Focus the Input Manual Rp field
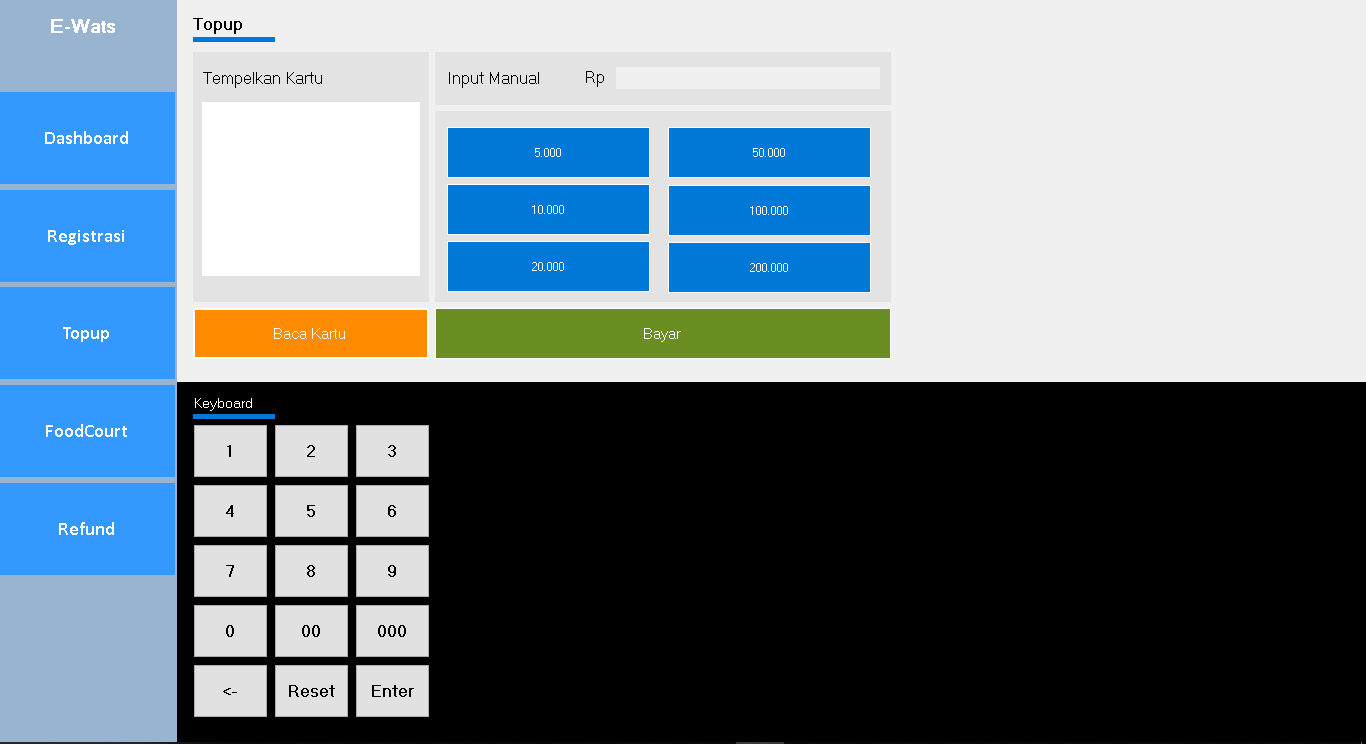Viewport: 1366px width, 744px height. coord(747,78)
